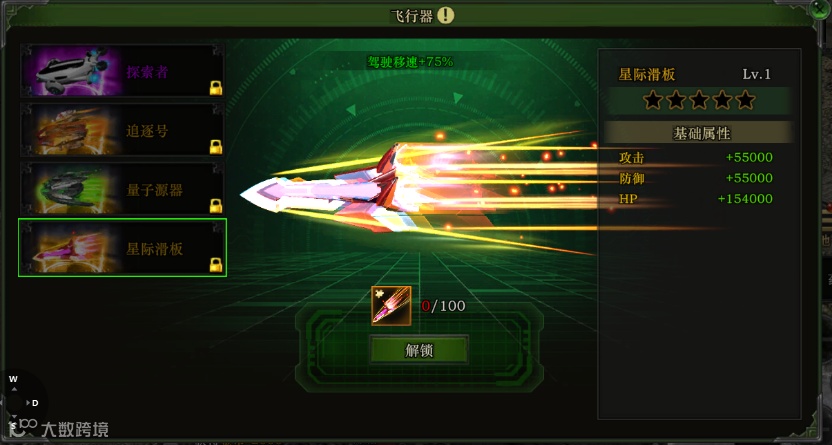Viewport: 832px width, 445px height.
Task: Click the lock icon on 量子源器
Action: point(215,206)
